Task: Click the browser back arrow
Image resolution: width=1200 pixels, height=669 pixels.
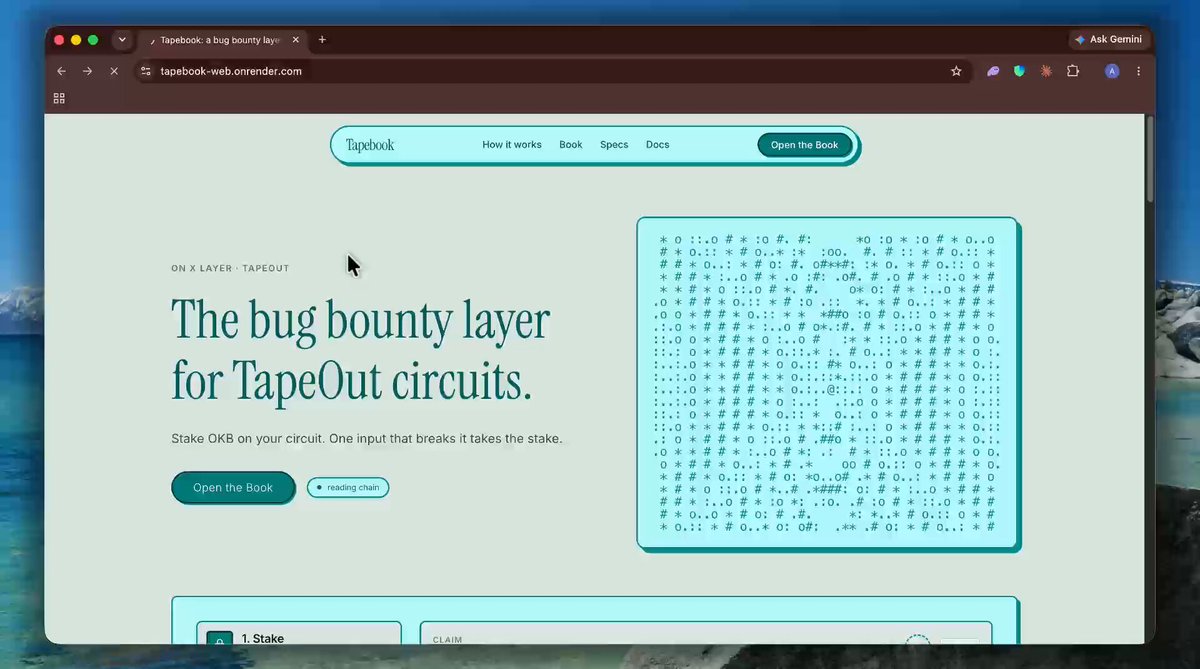Action: [x=61, y=71]
